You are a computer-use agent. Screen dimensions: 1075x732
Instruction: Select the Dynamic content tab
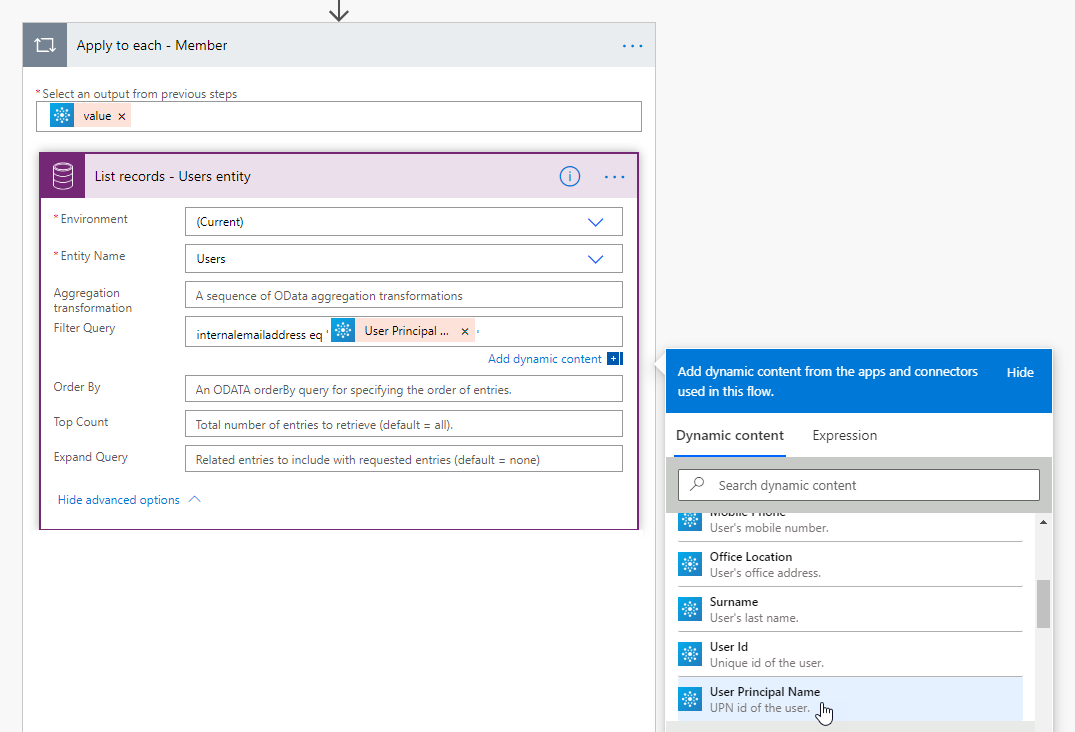coord(729,436)
